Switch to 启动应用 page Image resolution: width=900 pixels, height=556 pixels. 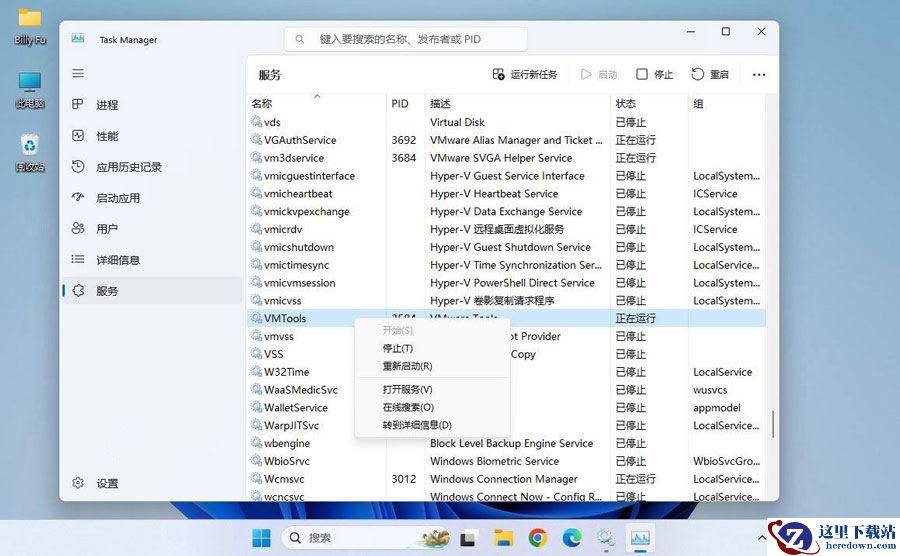click(x=152, y=198)
